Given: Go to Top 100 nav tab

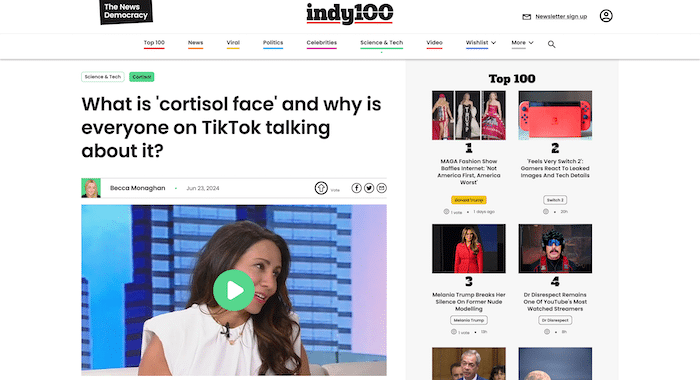Looking at the screenshot, I should pyautogui.click(x=154, y=43).
